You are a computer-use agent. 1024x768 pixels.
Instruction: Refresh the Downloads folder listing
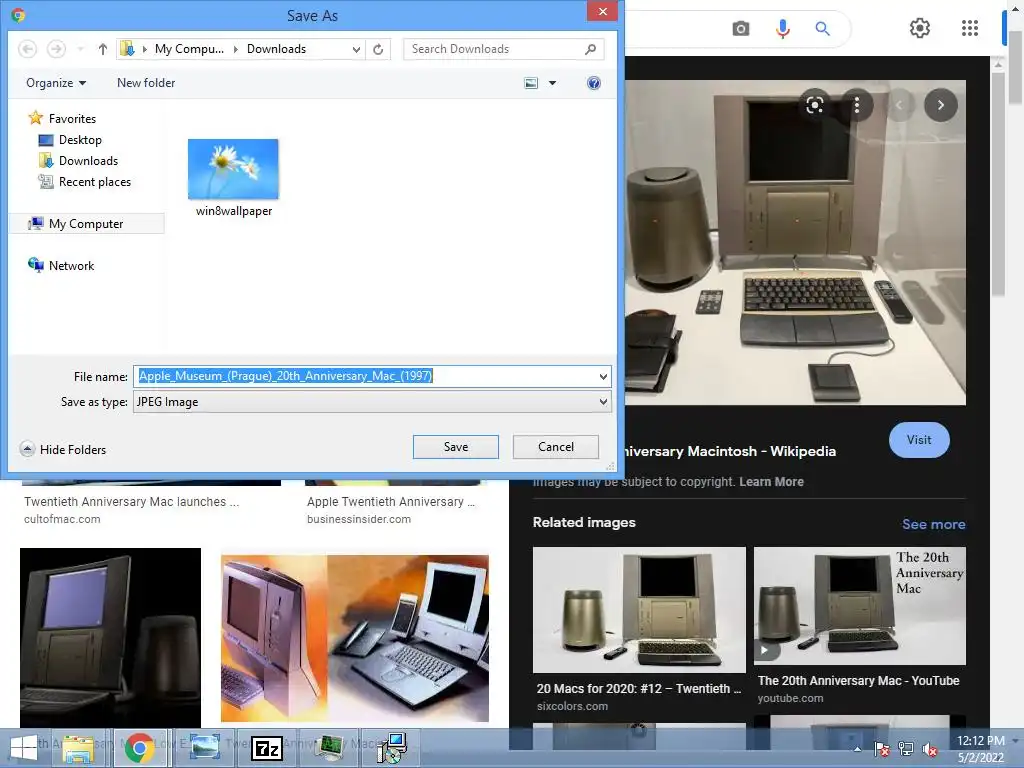(378, 49)
